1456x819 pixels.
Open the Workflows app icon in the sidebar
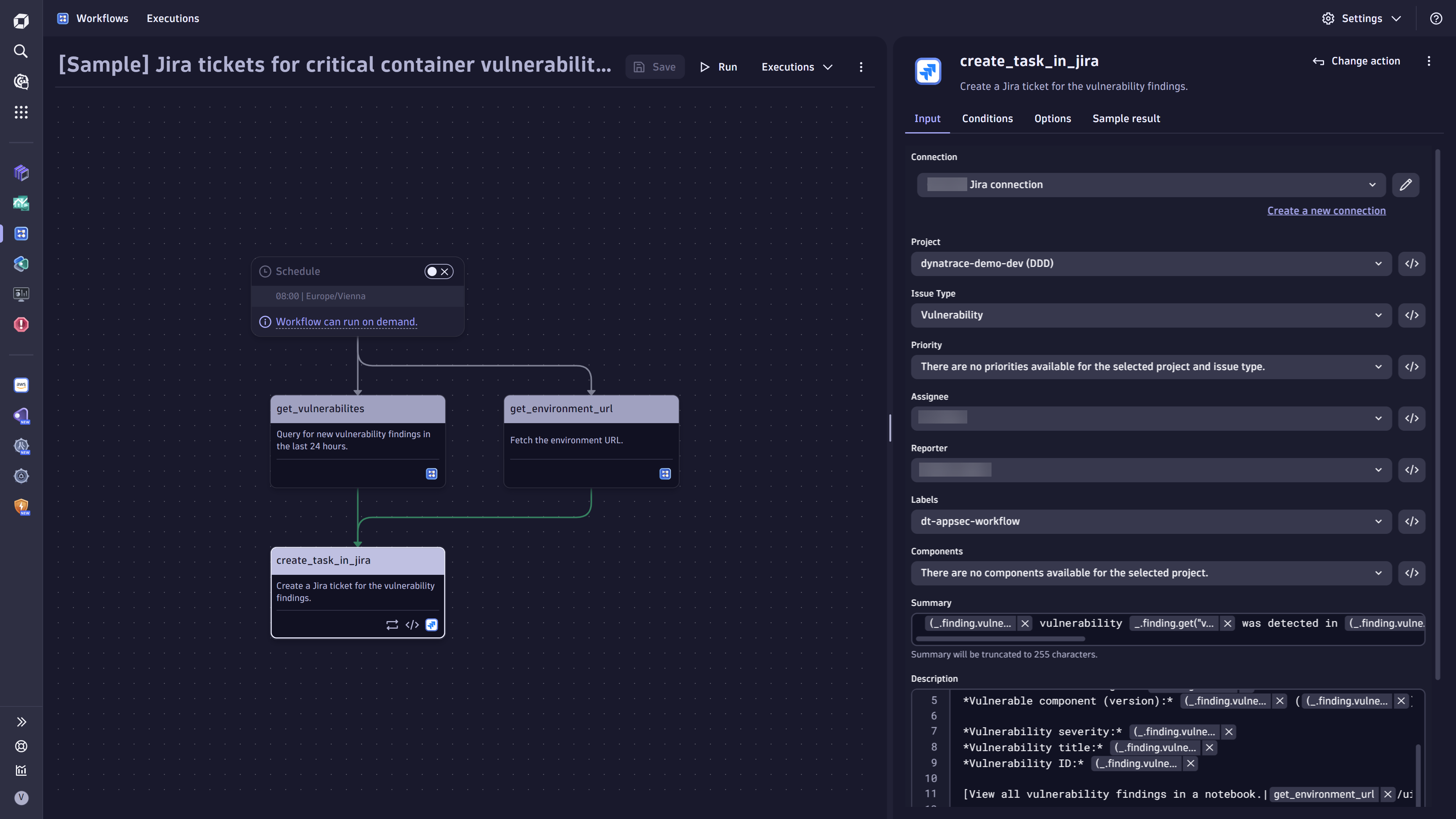point(21,234)
